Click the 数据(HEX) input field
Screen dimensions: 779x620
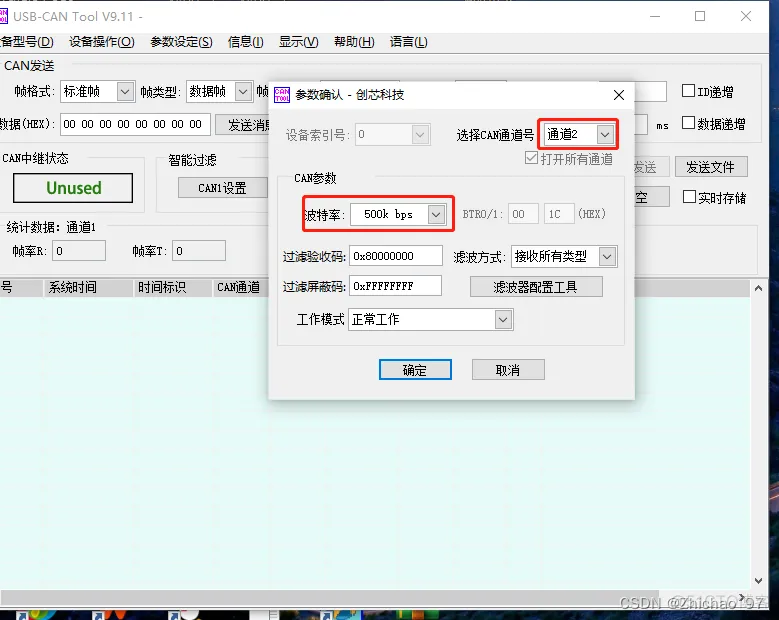pos(135,124)
